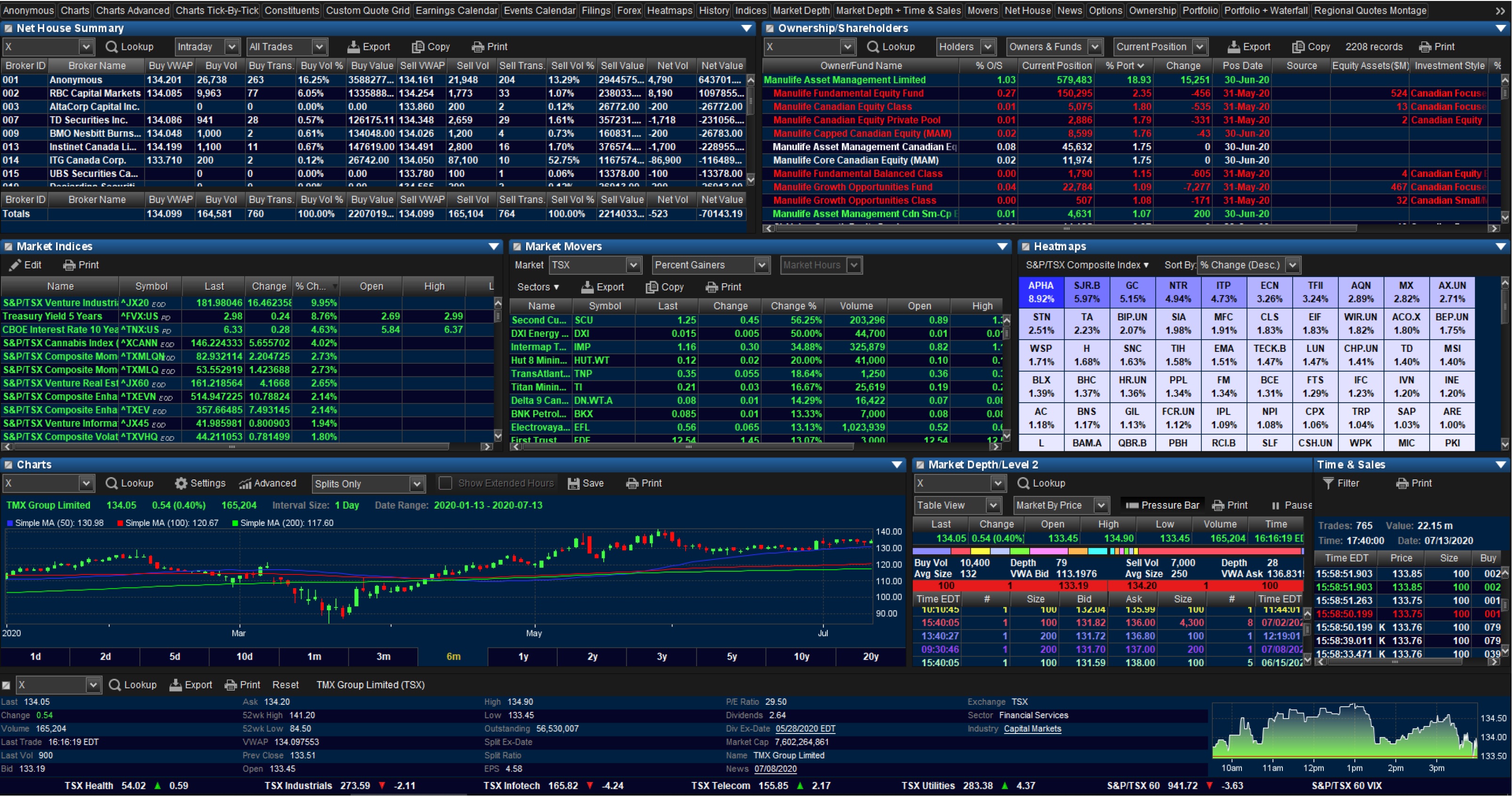The height and width of the screenshot is (797, 1512).
Task: Open the Market By Price dropdown
Action: click(x=1061, y=505)
